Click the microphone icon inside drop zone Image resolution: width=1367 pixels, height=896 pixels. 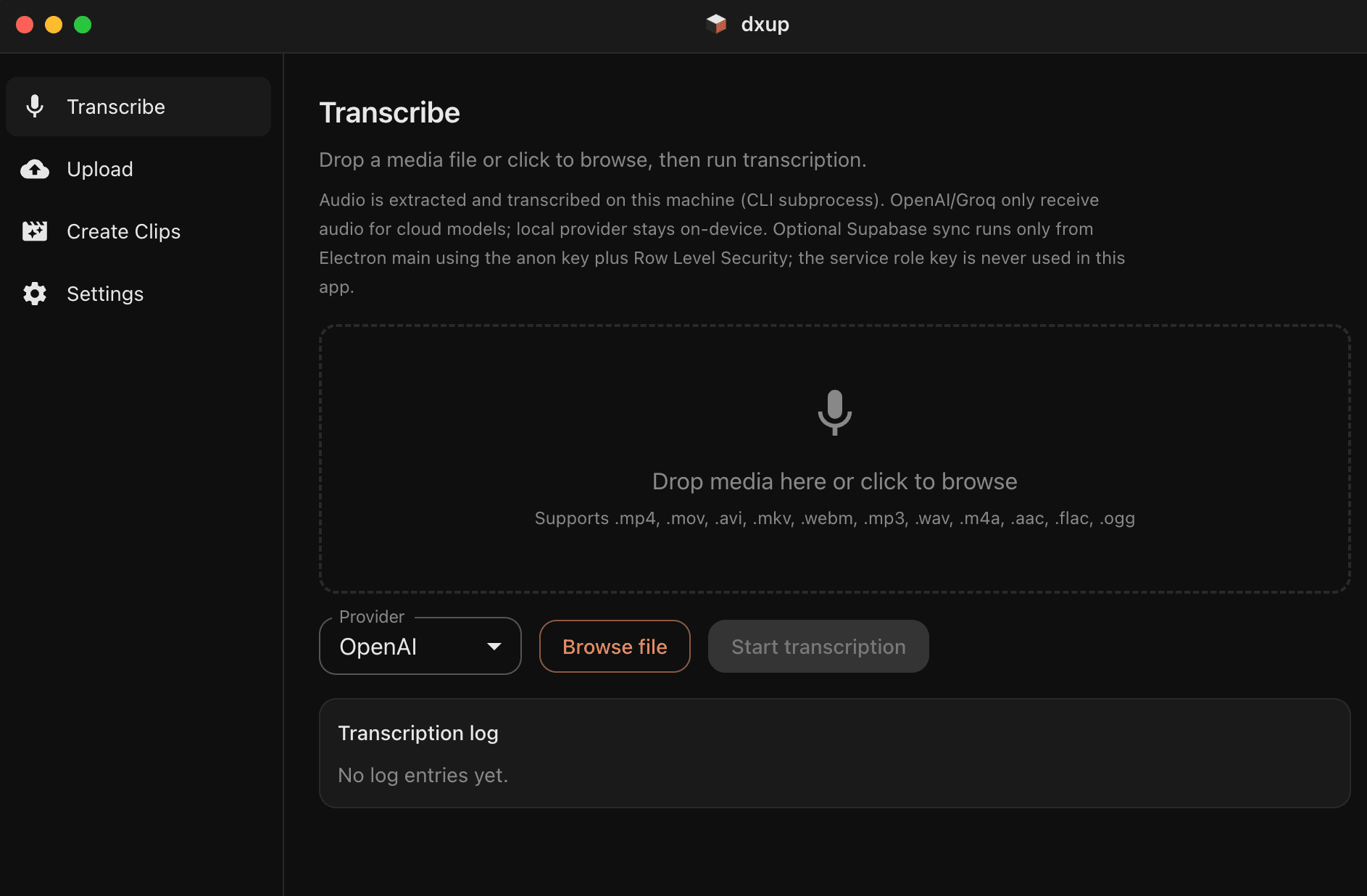835,413
